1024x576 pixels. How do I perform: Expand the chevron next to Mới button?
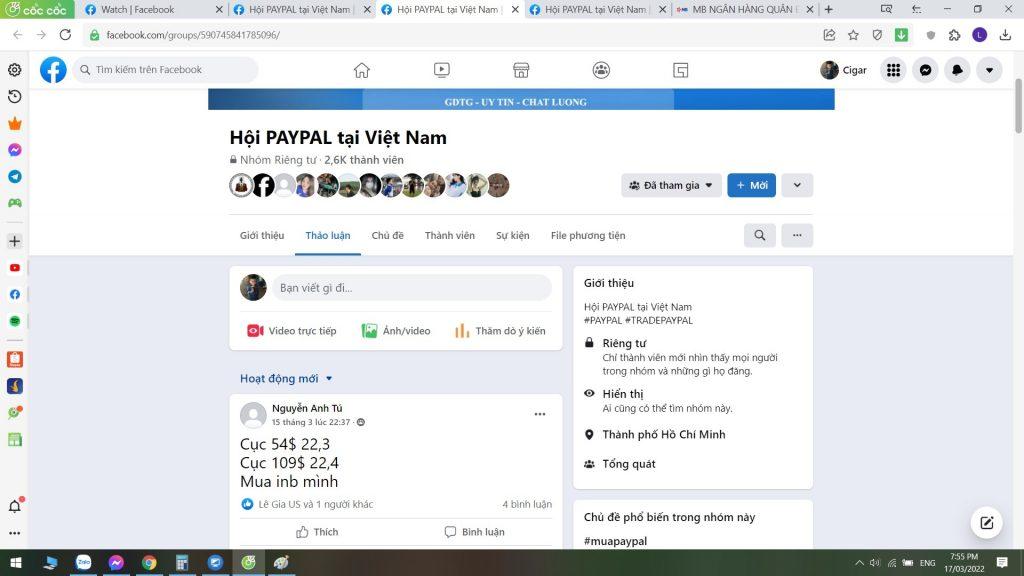[x=797, y=185]
